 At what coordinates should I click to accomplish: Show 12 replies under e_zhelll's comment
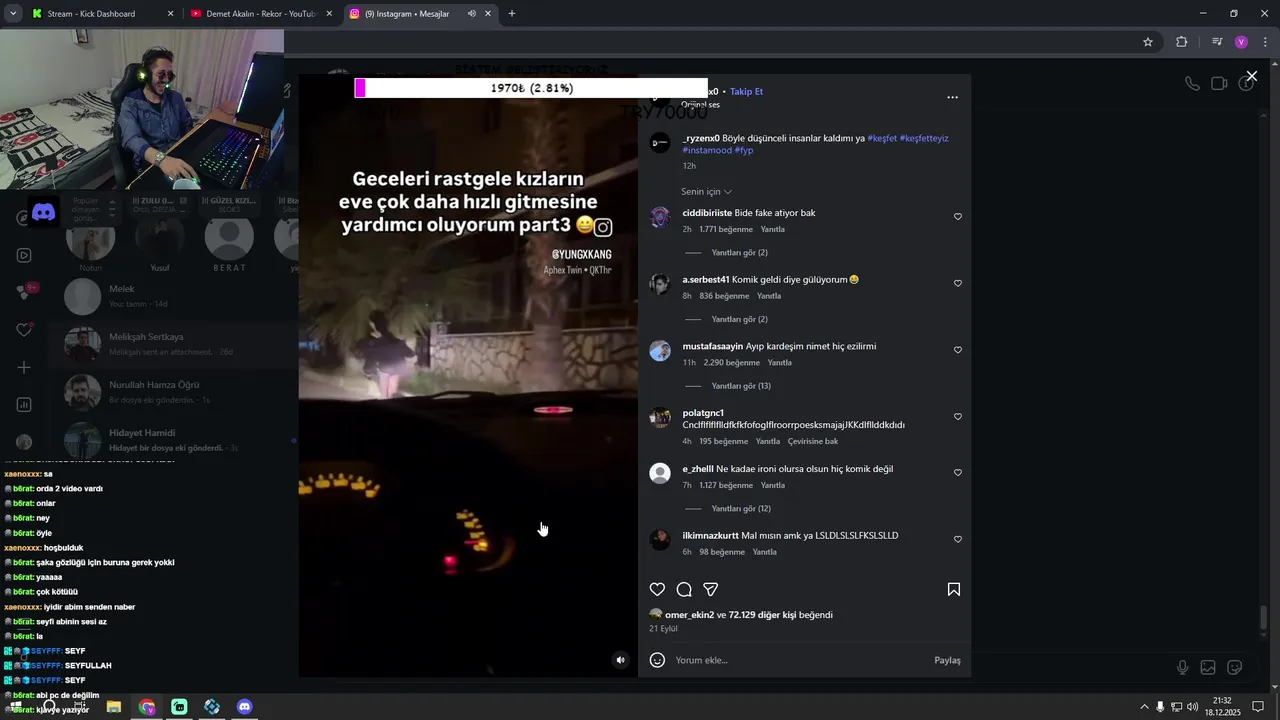point(741,509)
